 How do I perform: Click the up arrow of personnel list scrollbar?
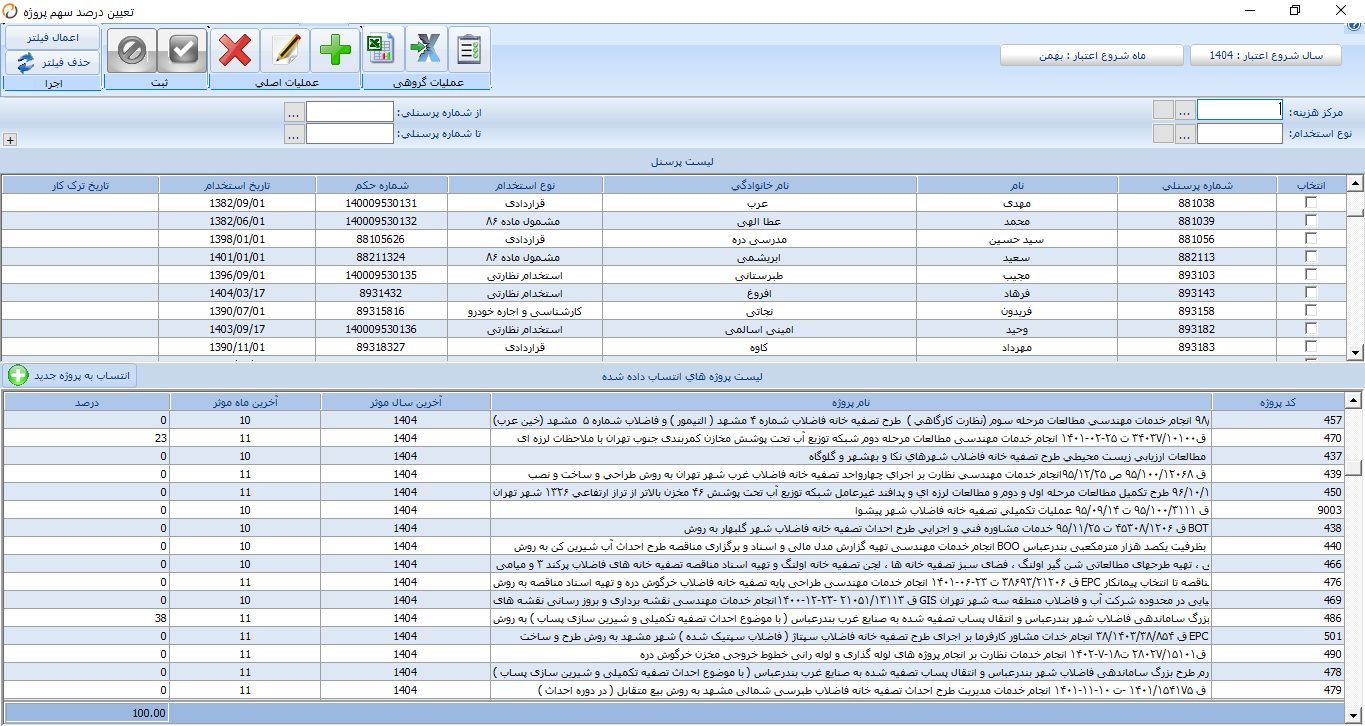pyautogui.click(x=1355, y=183)
